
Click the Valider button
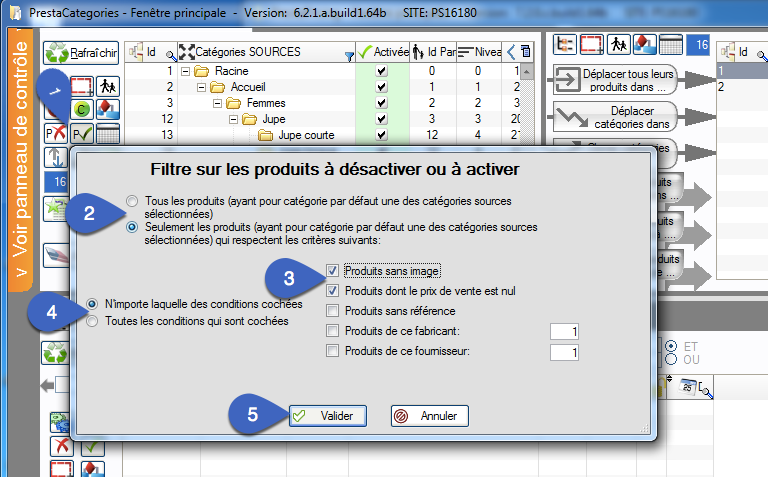point(328,416)
